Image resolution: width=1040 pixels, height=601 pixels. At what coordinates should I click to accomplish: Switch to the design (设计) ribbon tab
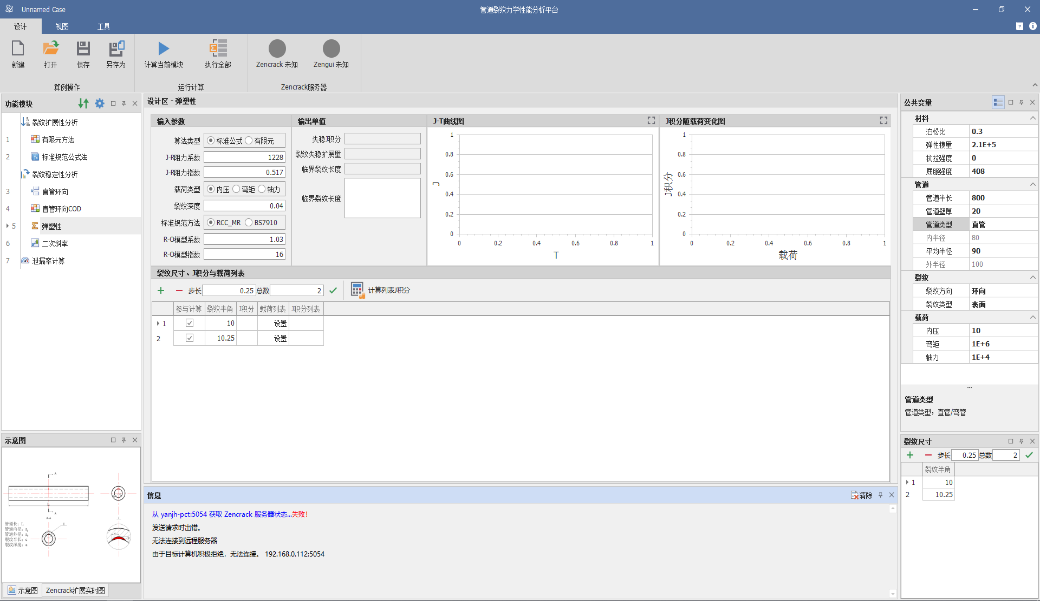coord(21,27)
